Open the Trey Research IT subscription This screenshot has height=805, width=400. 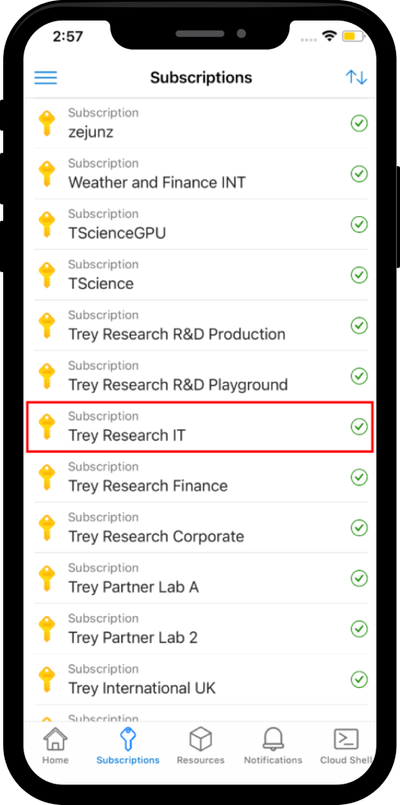(200, 427)
